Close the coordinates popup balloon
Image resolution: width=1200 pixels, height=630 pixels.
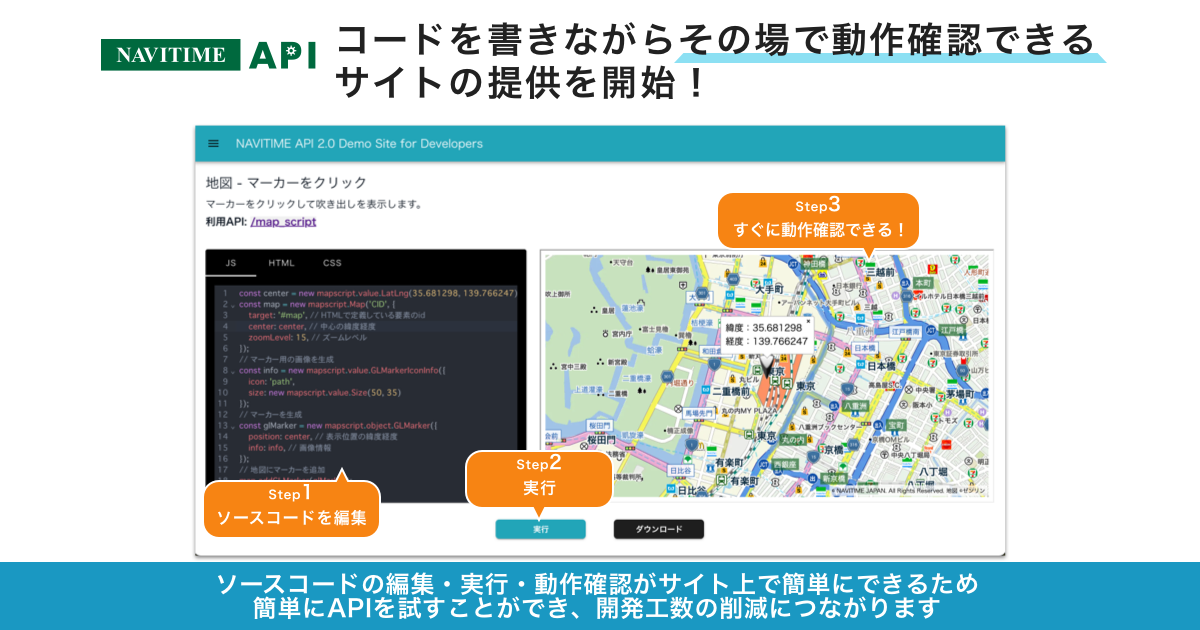809,320
